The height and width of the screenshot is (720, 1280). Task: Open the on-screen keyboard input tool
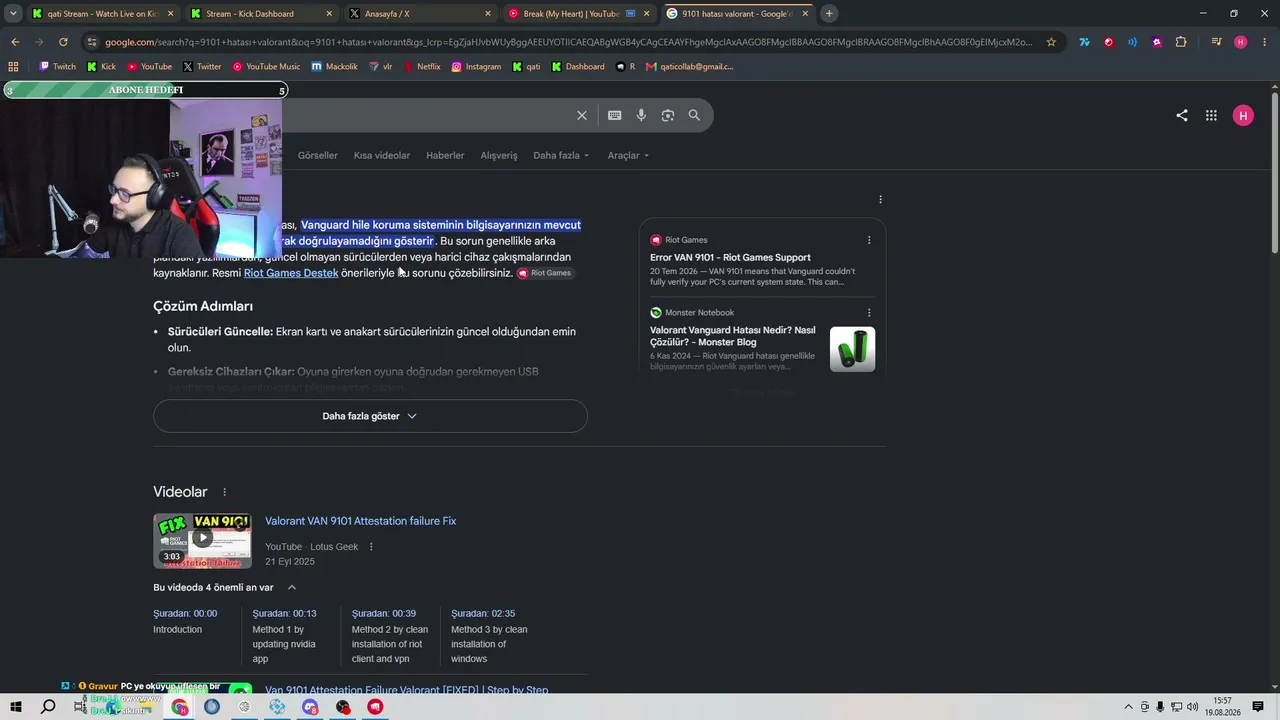(x=615, y=115)
